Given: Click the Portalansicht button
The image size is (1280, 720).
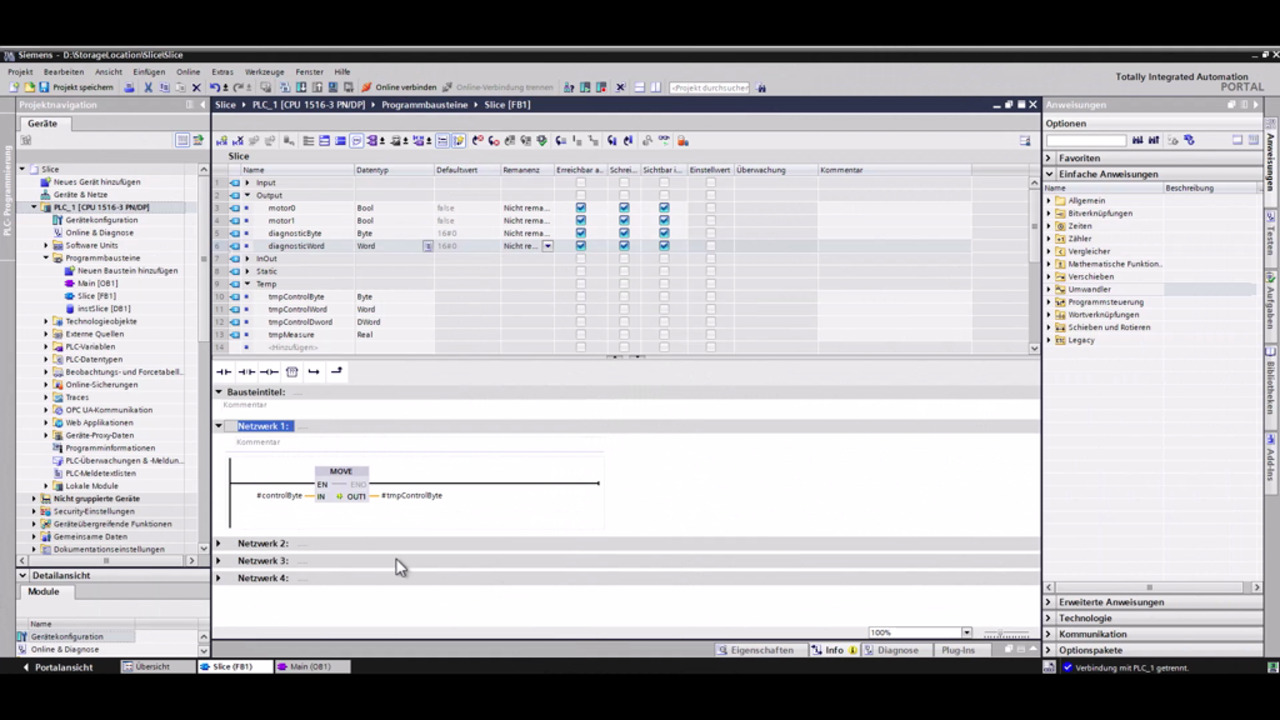Looking at the screenshot, I should click(x=58, y=667).
